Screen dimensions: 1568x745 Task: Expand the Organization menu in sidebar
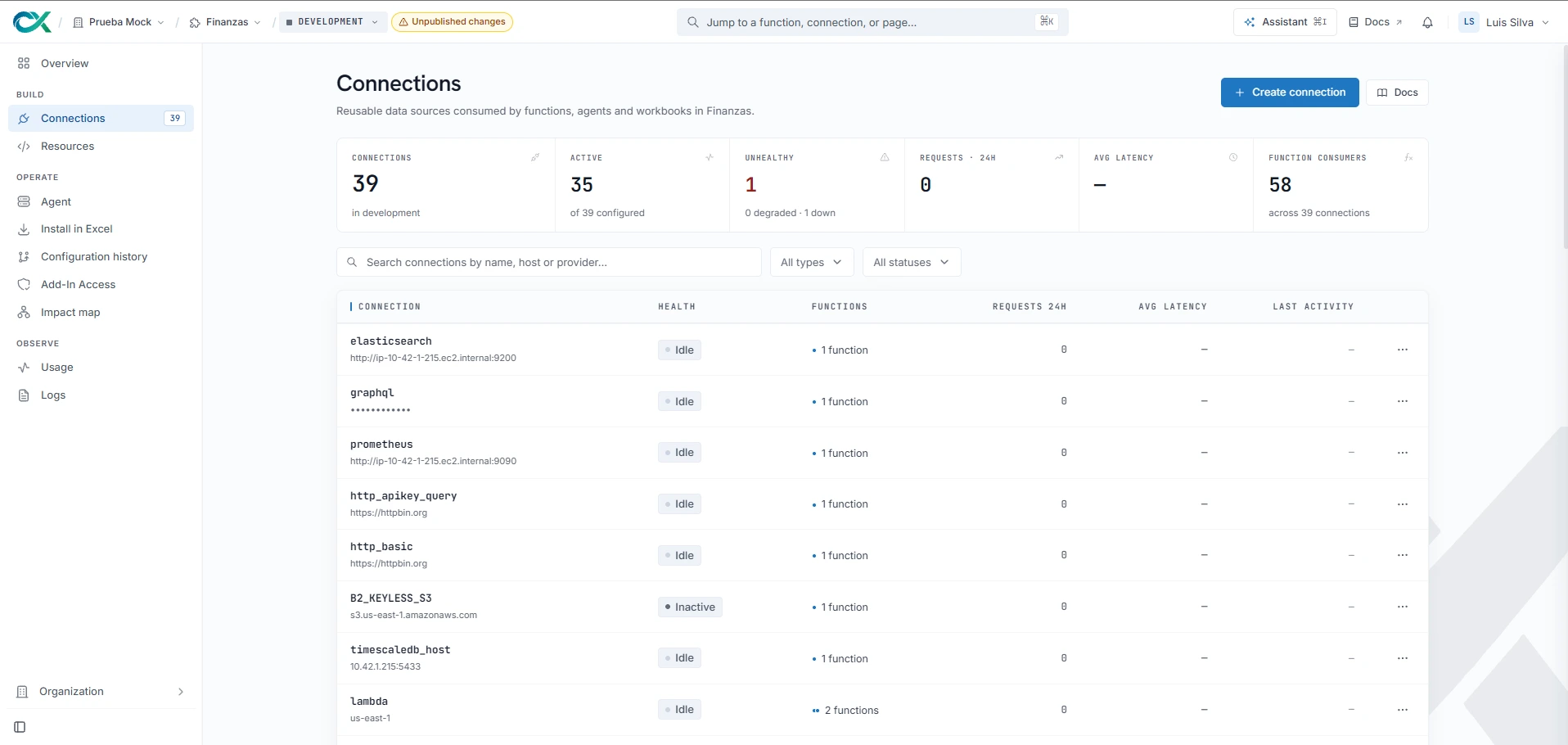click(x=101, y=692)
